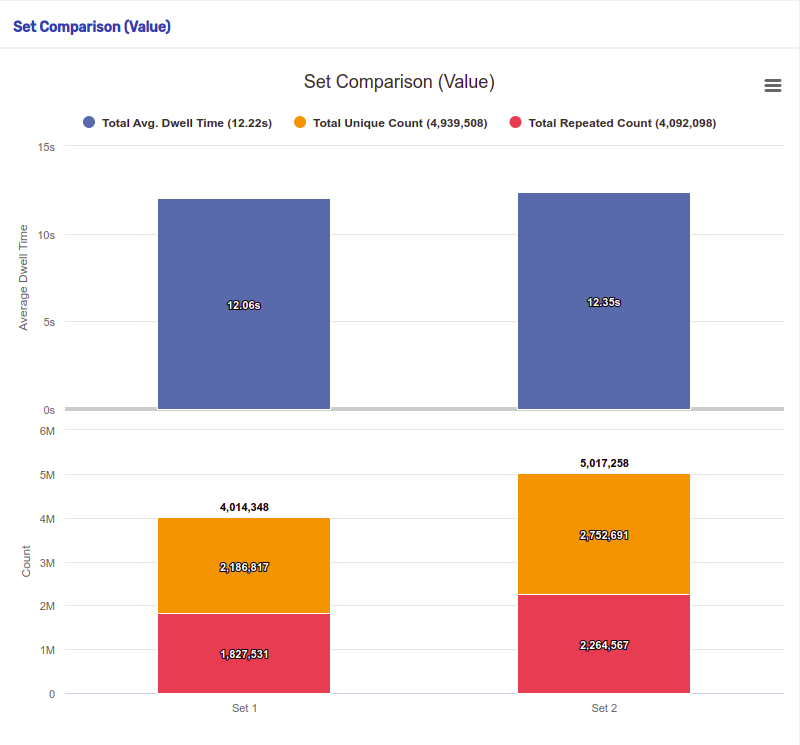Select Set 2 unique count segment 2,752,691
800x745 pixels.
click(x=604, y=534)
